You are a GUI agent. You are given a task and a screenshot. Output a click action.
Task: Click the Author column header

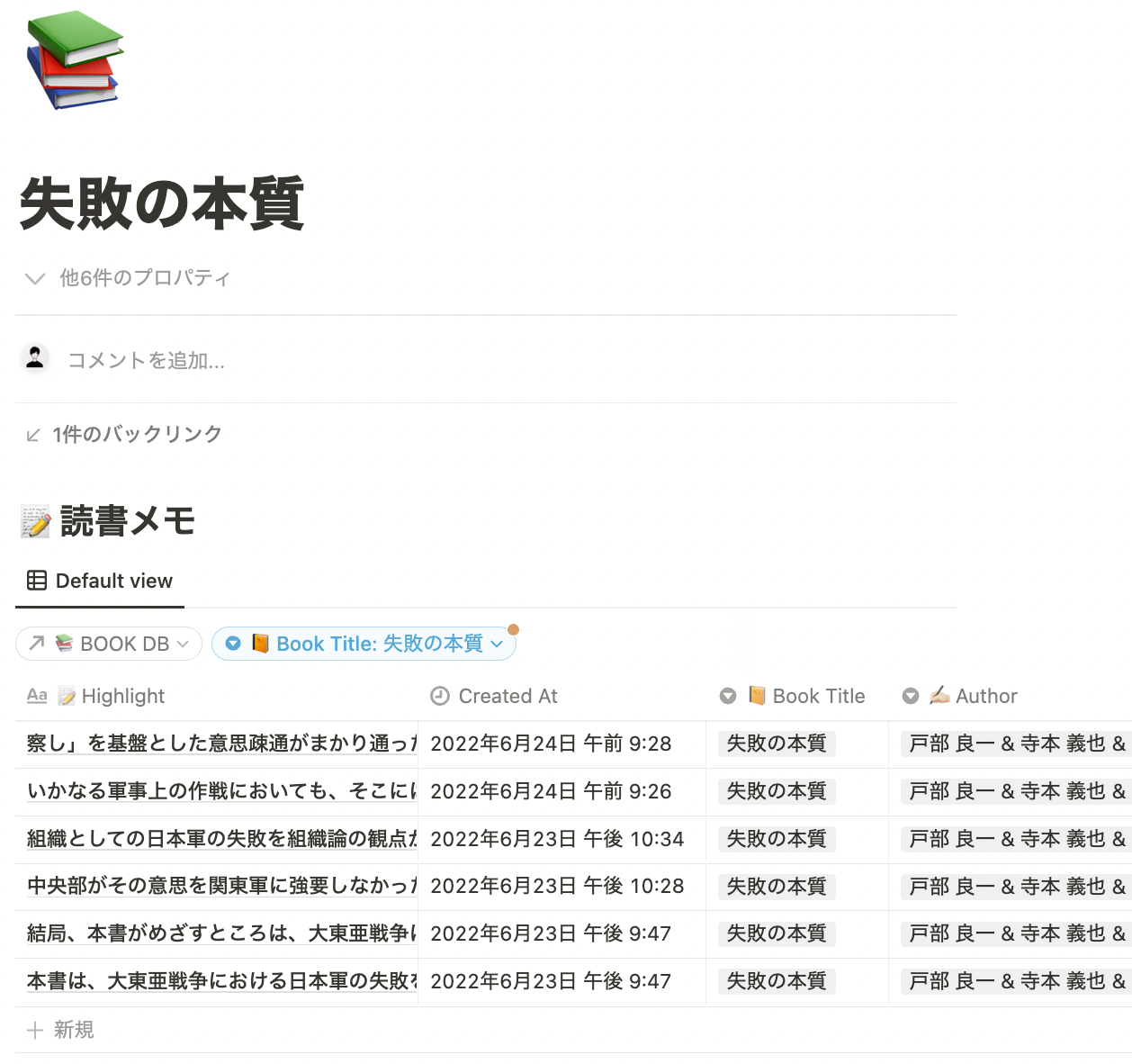point(1010,696)
